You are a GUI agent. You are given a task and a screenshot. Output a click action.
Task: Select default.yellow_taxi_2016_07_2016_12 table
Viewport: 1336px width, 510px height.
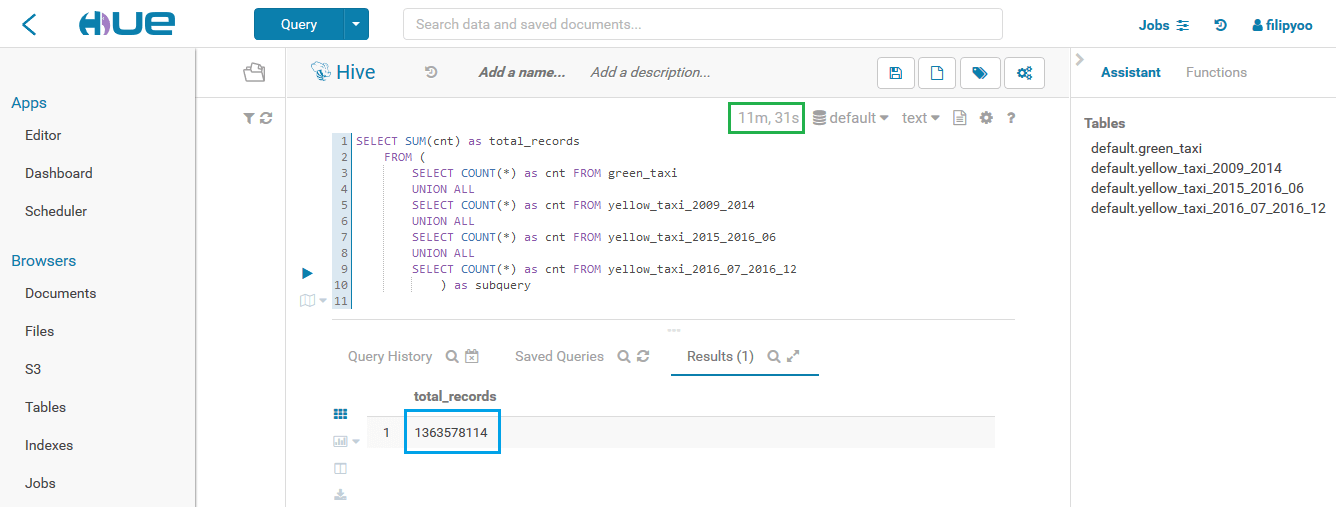pyautogui.click(x=1208, y=208)
